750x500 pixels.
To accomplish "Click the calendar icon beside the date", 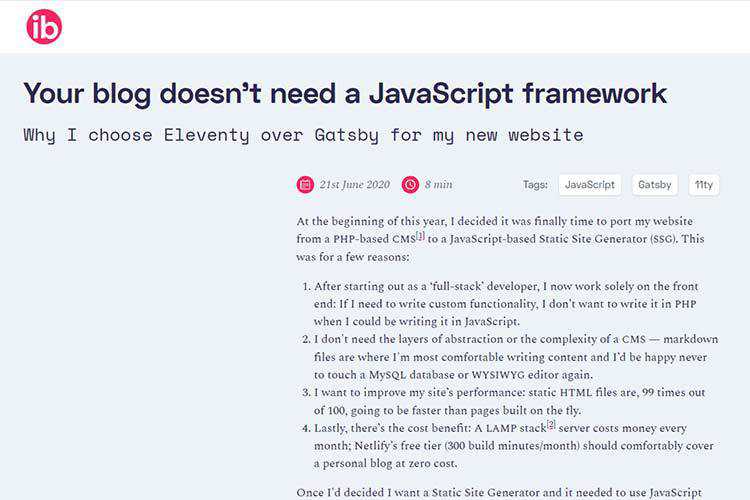I will pyautogui.click(x=305, y=184).
